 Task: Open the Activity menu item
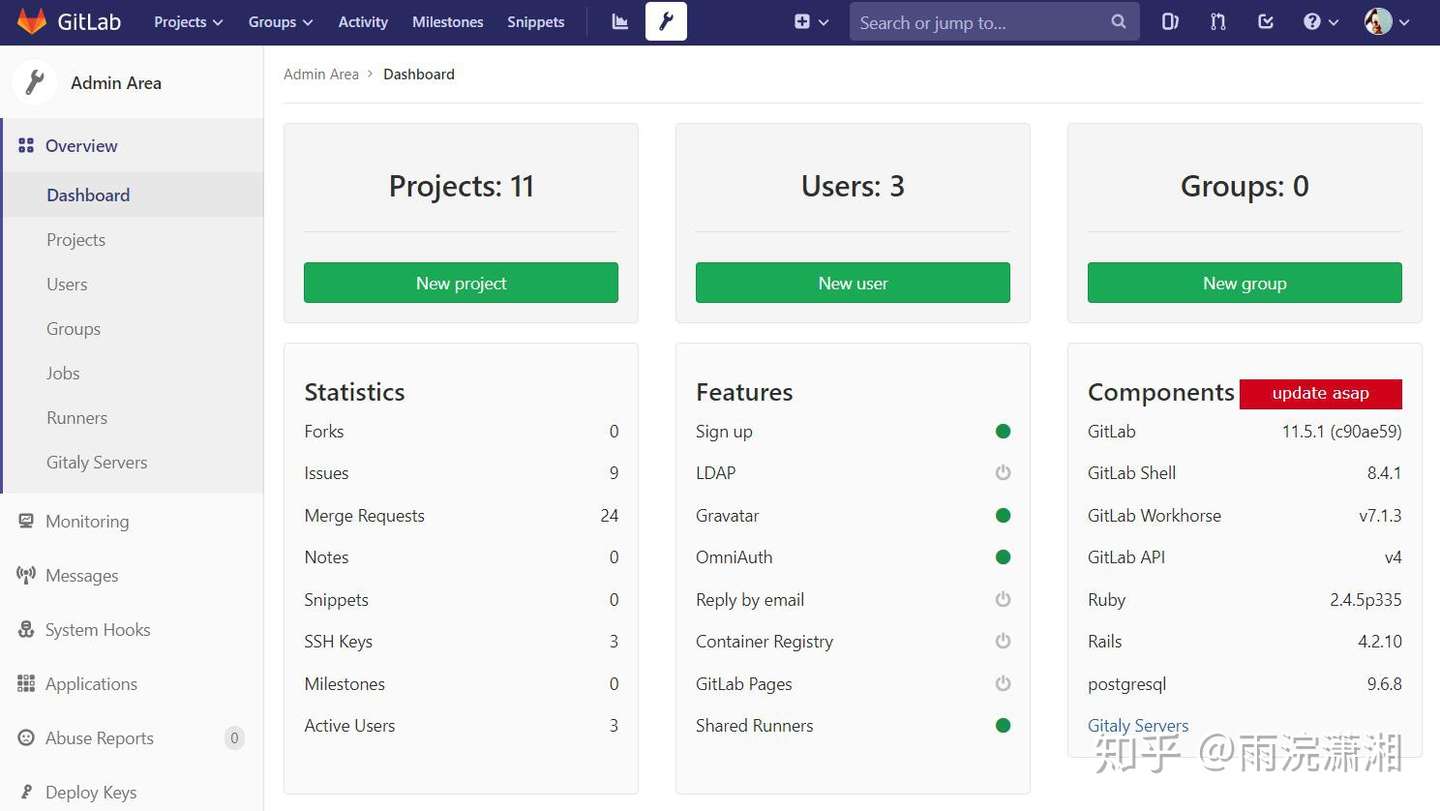tap(363, 22)
